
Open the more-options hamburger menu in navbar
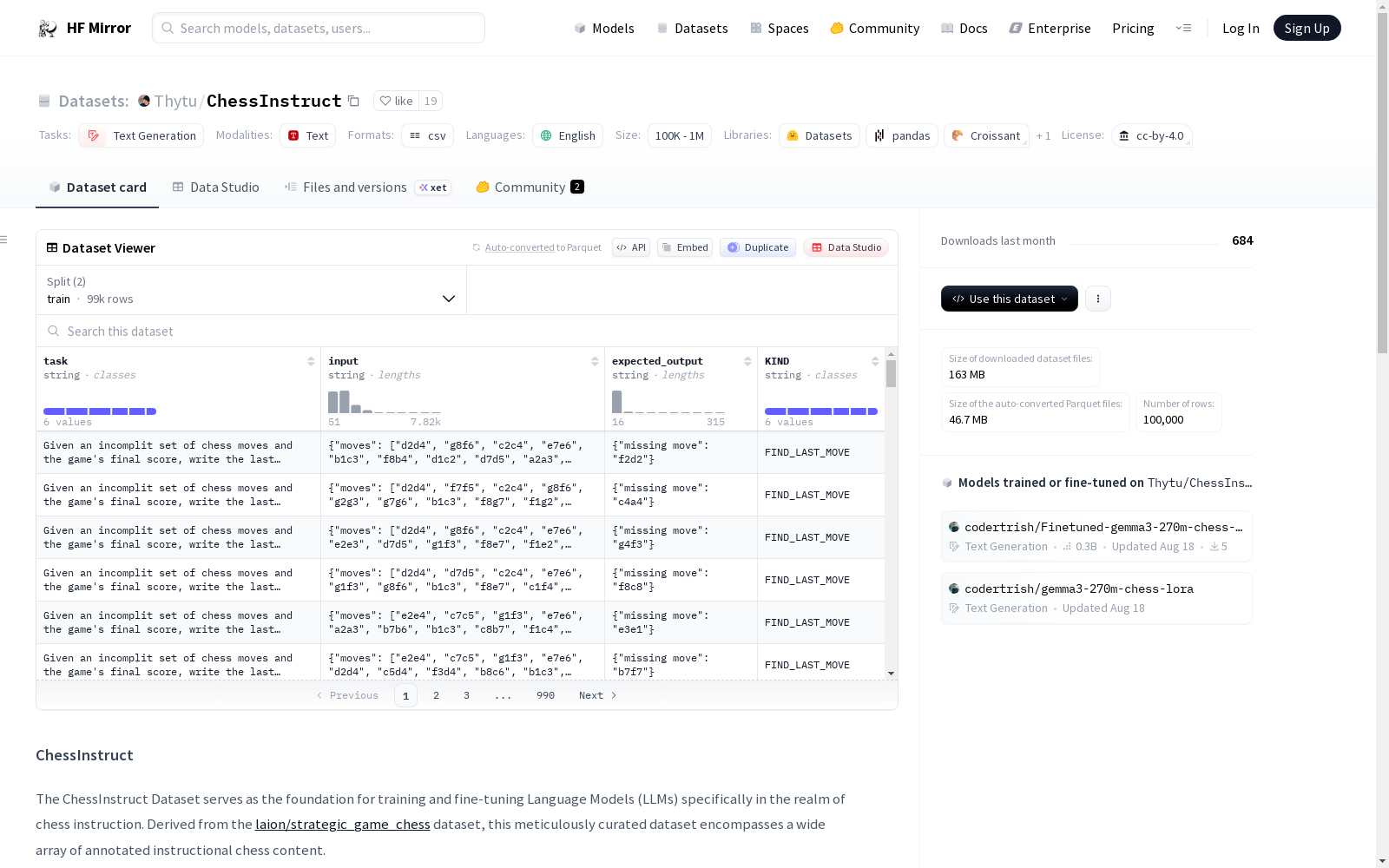(1183, 28)
